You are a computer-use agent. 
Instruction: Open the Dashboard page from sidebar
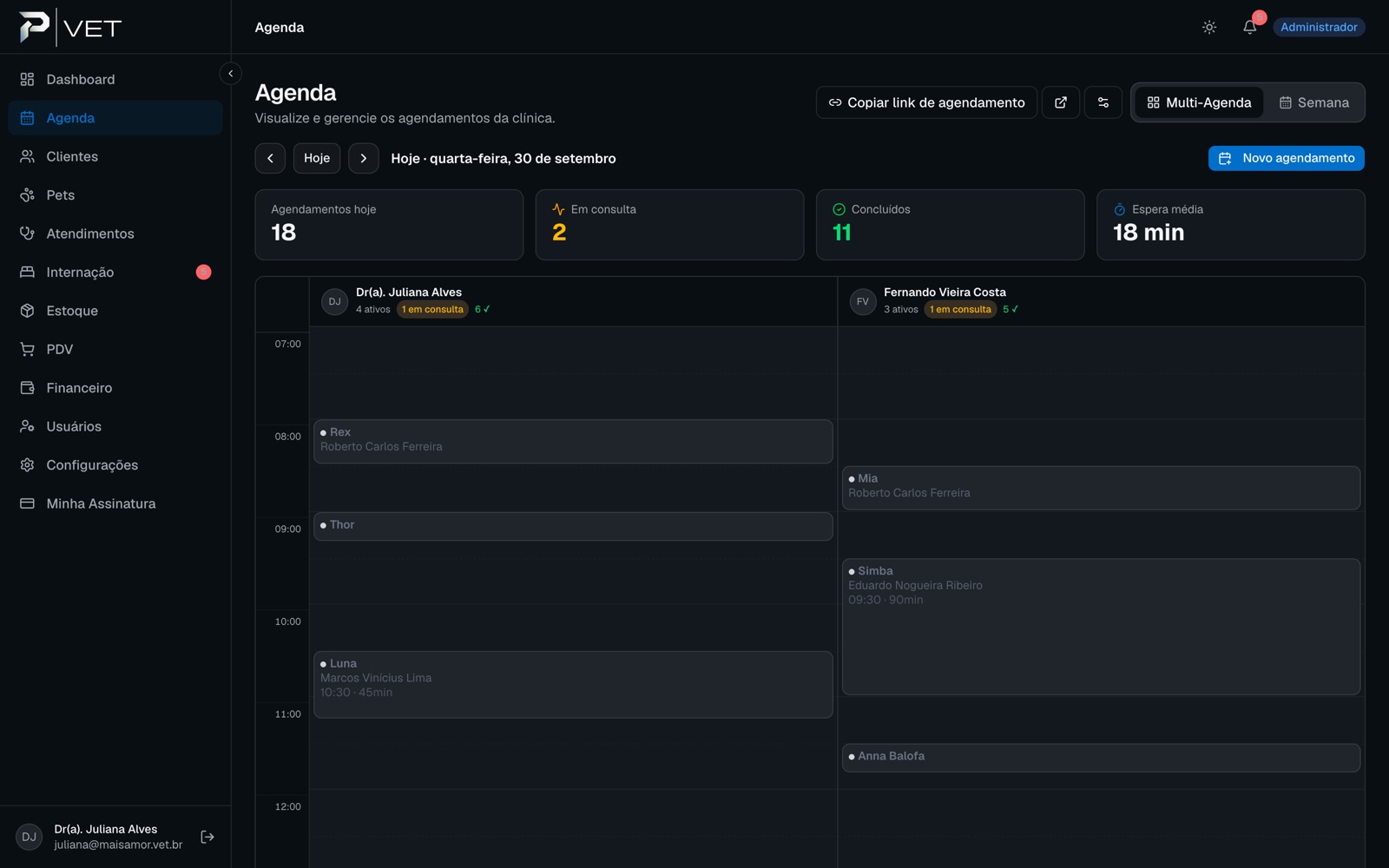(x=115, y=79)
